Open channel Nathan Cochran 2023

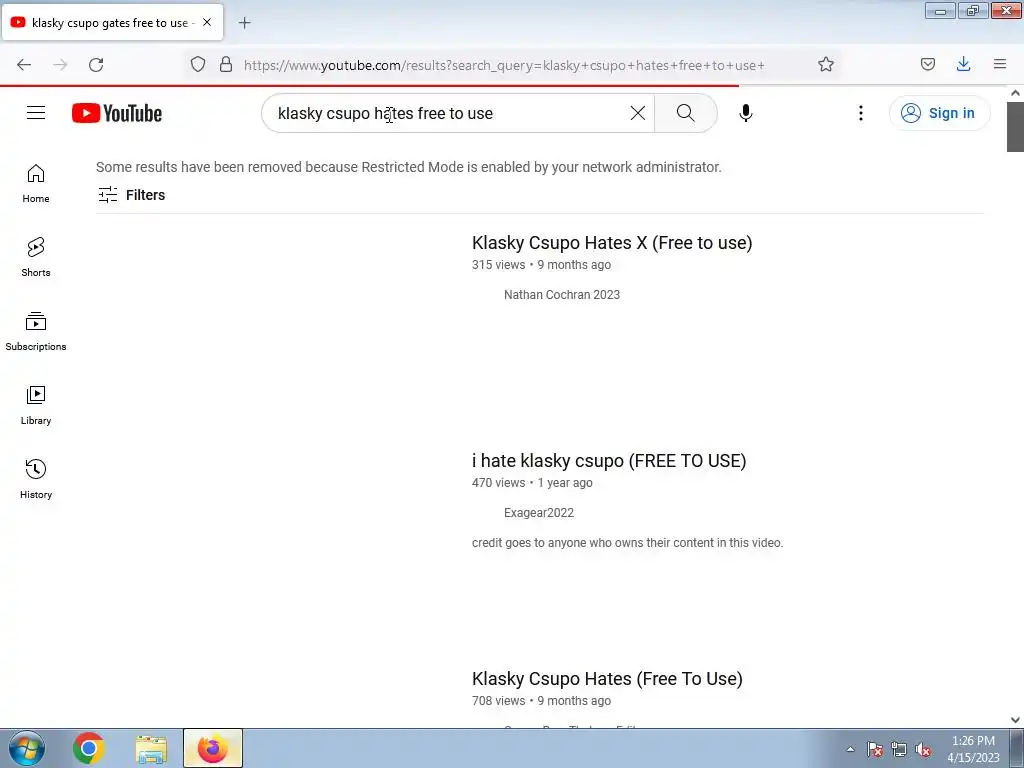(562, 295)
